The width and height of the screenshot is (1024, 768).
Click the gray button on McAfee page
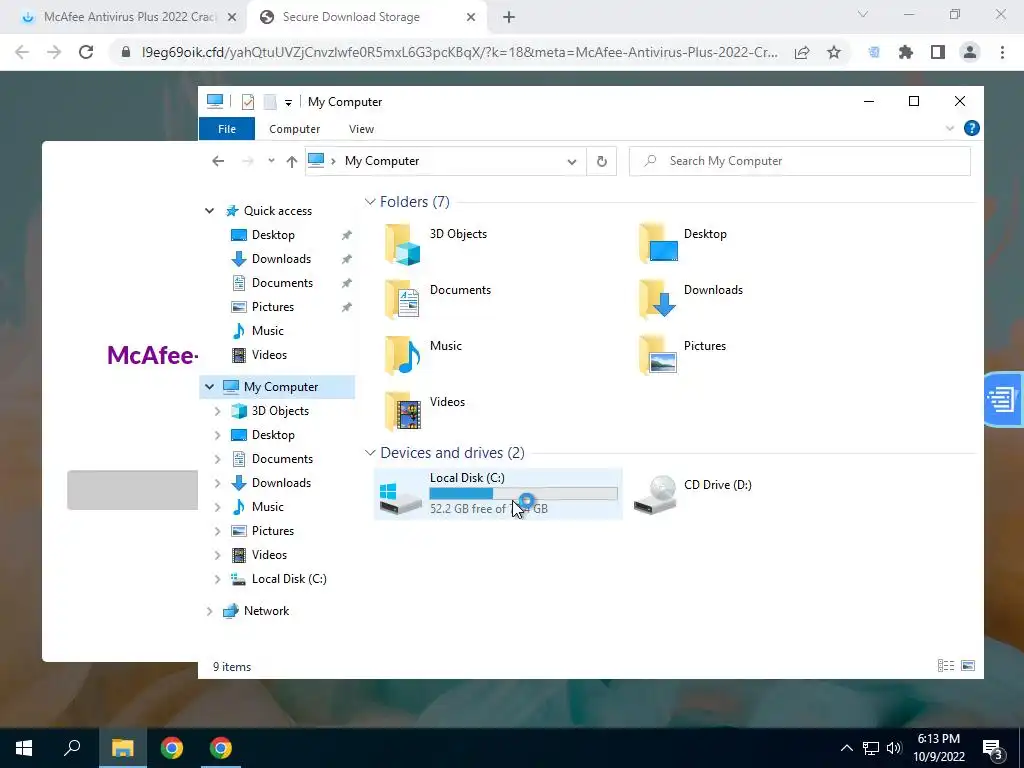[x=133, y=490]
